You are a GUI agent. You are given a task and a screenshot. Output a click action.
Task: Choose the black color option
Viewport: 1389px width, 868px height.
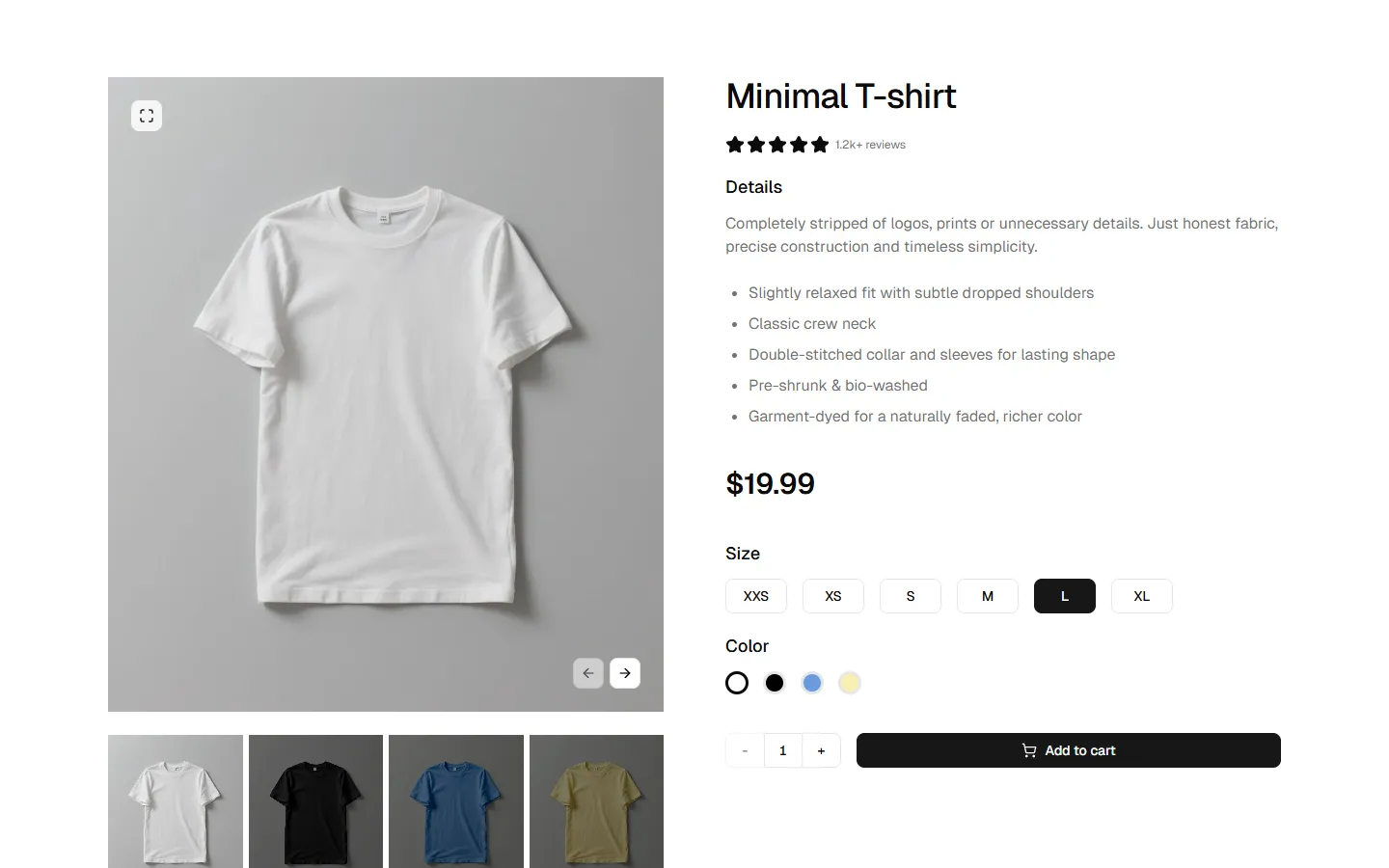tap(774, 682)
